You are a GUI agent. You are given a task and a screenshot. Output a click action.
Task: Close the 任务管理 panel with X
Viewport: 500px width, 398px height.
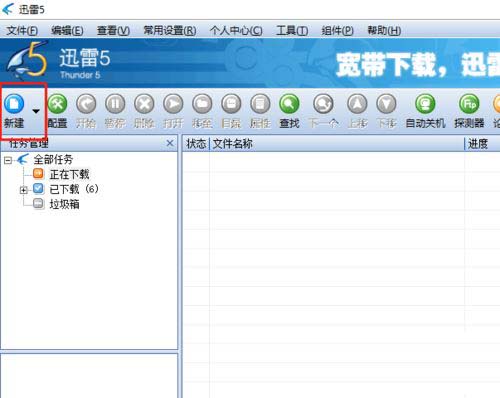click(x=170, y=143)
